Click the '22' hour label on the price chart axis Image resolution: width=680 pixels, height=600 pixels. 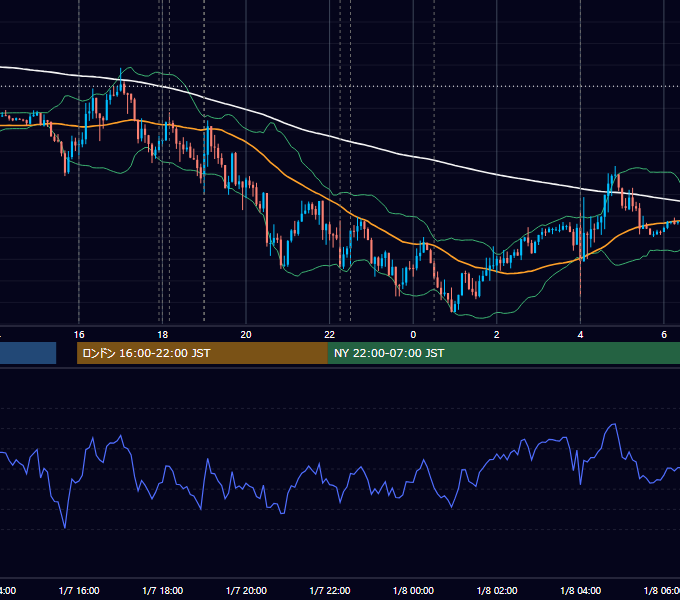(x=330, y=334)
